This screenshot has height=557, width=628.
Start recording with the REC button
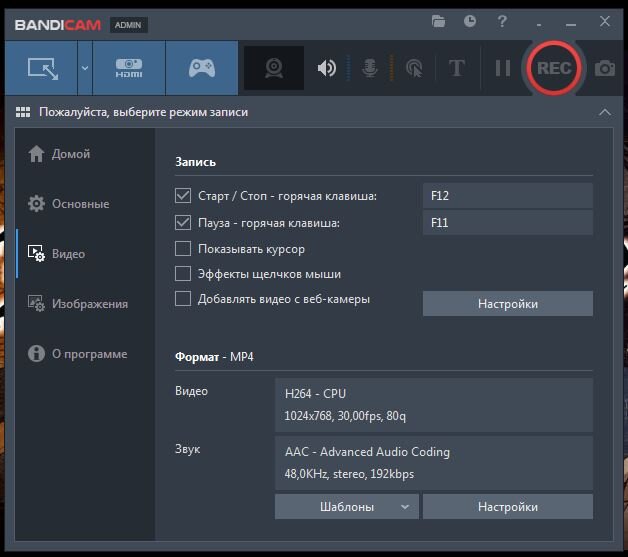pyautogui.click(x=554, y=68)
